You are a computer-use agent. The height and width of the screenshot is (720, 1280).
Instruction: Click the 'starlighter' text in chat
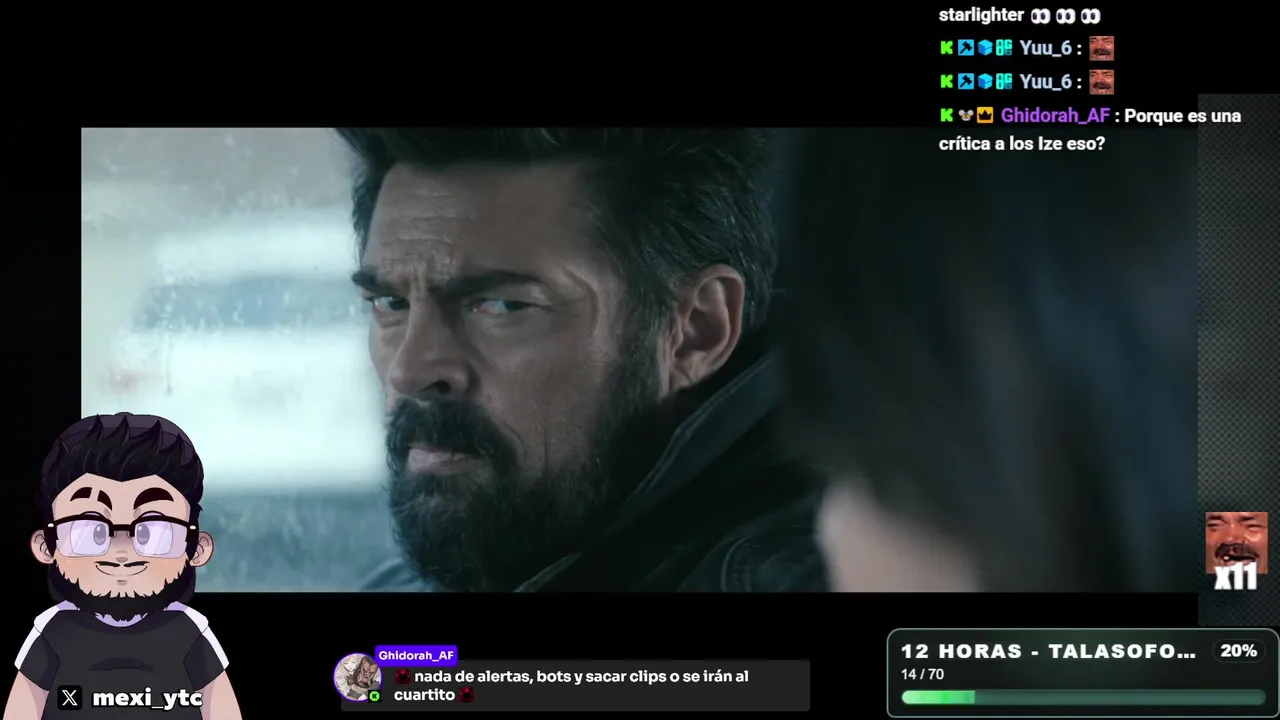point(981,15)
